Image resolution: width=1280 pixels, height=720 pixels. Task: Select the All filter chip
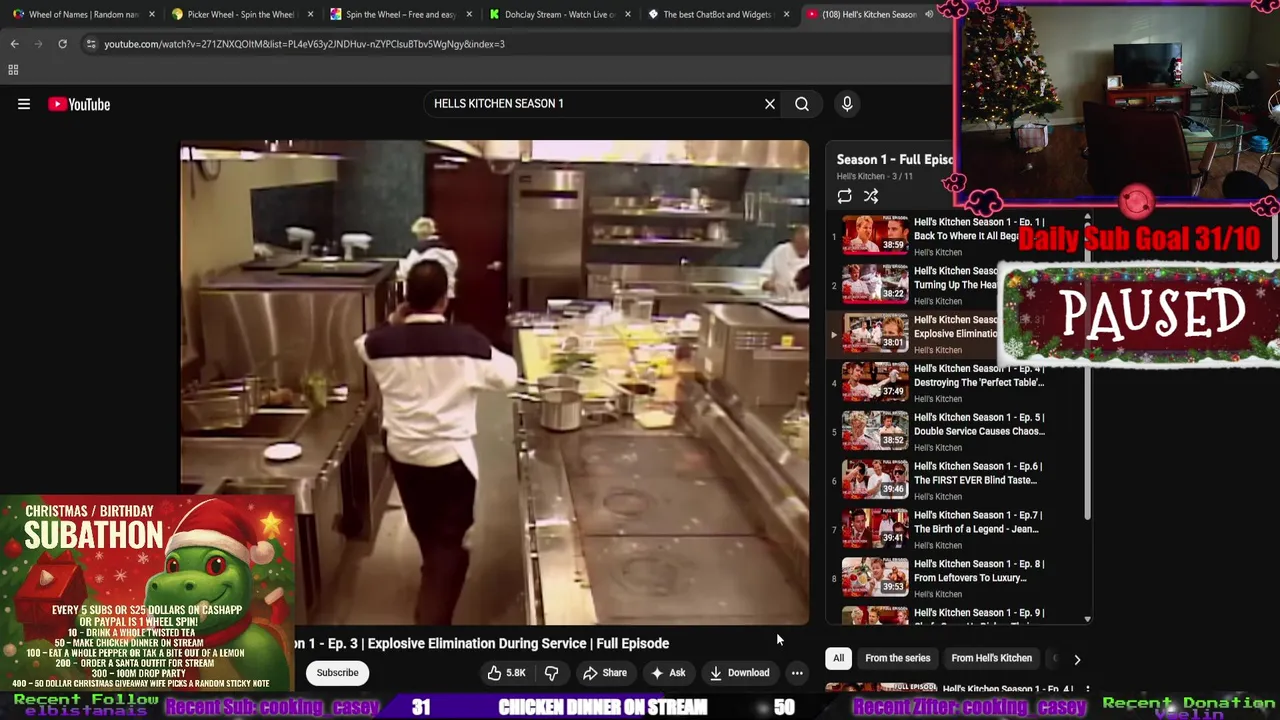[x=838, y=658]
